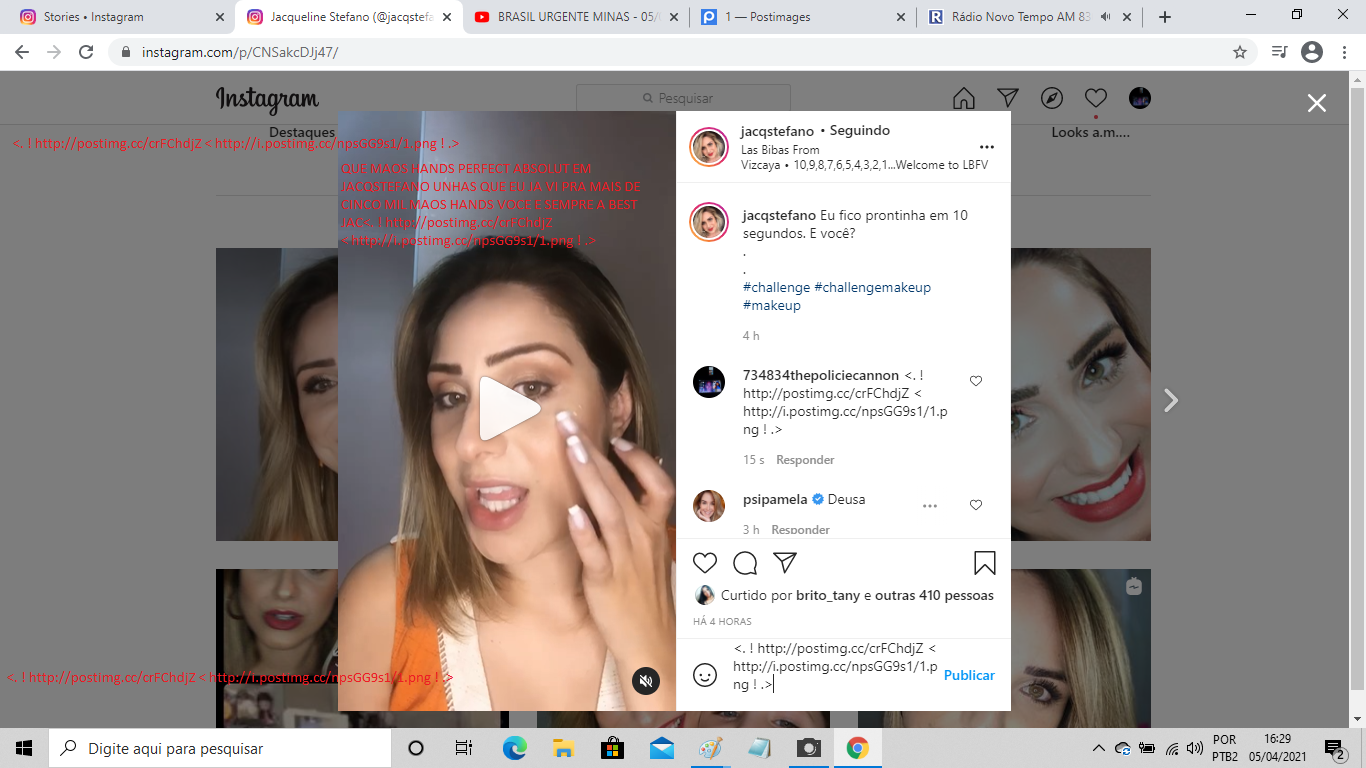Switch to Rádio Novo Tempo tab
Screen dimensions: 1366x768
[1030, 17]
